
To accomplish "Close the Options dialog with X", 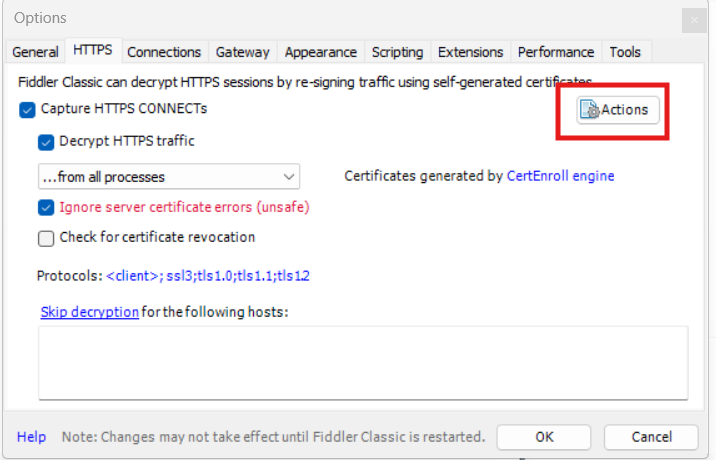I will pyautogui.click(x=694, y=20).
